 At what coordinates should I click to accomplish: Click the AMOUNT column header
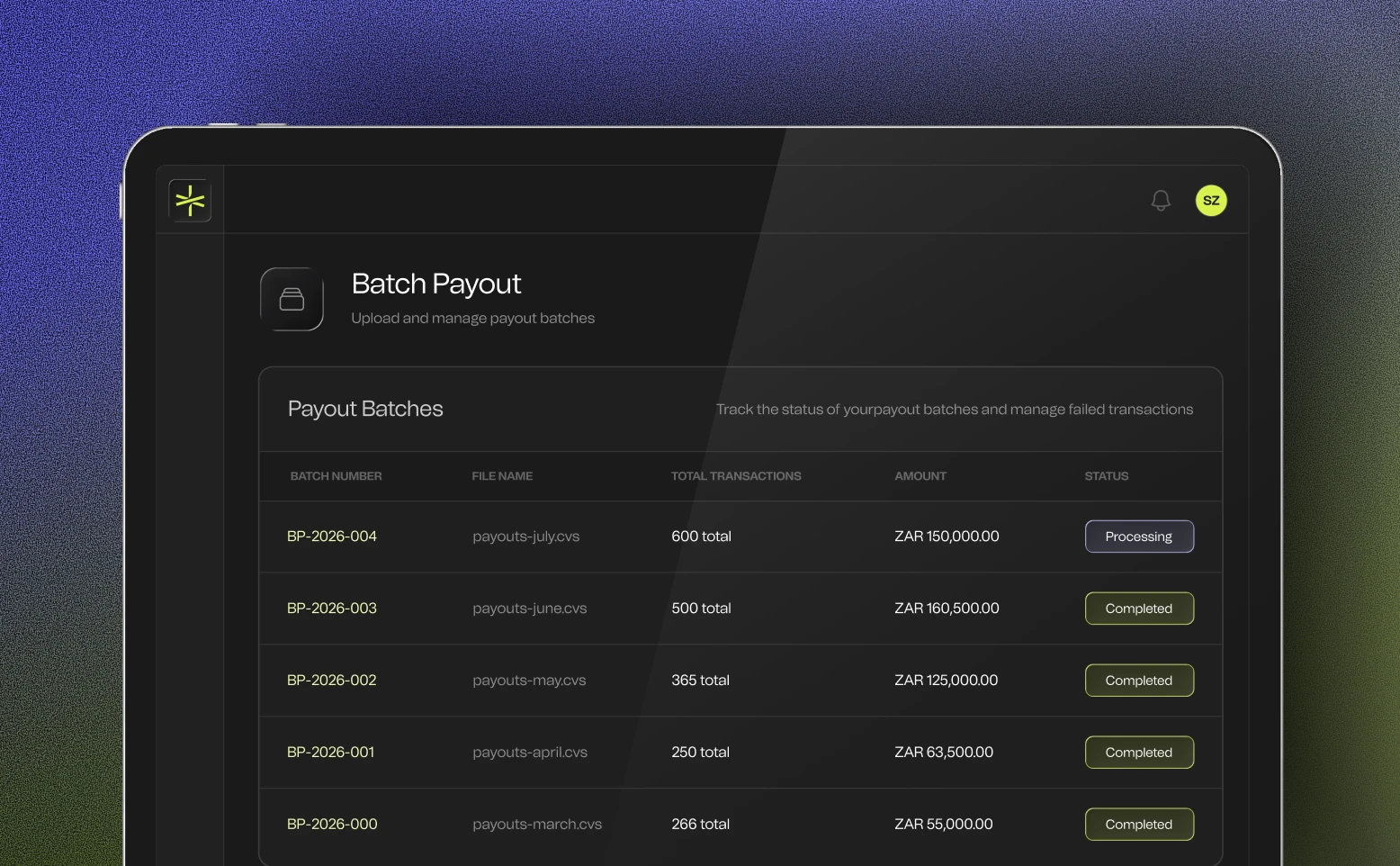click(920, 475)
